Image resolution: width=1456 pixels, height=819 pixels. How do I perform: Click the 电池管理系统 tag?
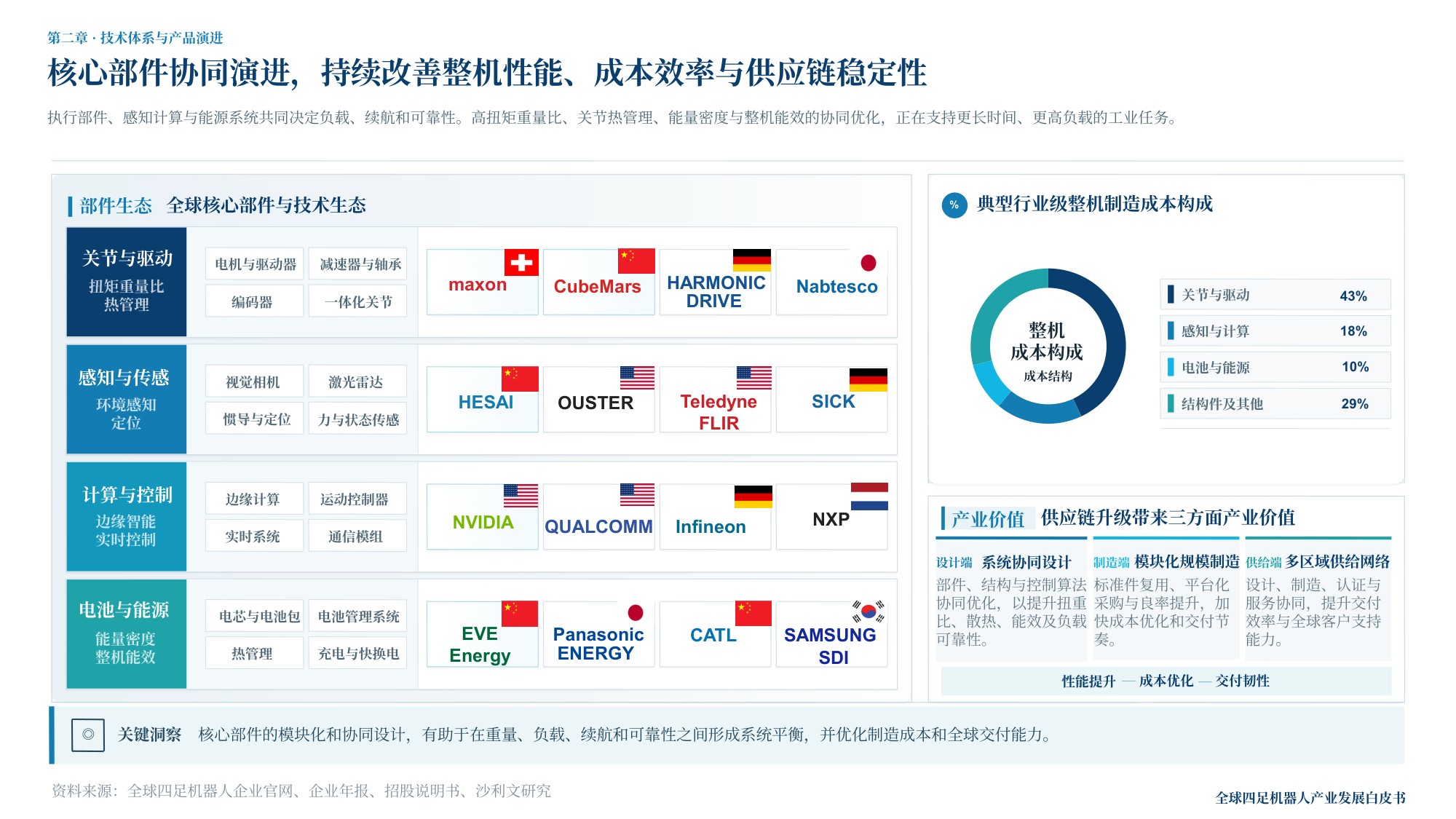point(358,617)
